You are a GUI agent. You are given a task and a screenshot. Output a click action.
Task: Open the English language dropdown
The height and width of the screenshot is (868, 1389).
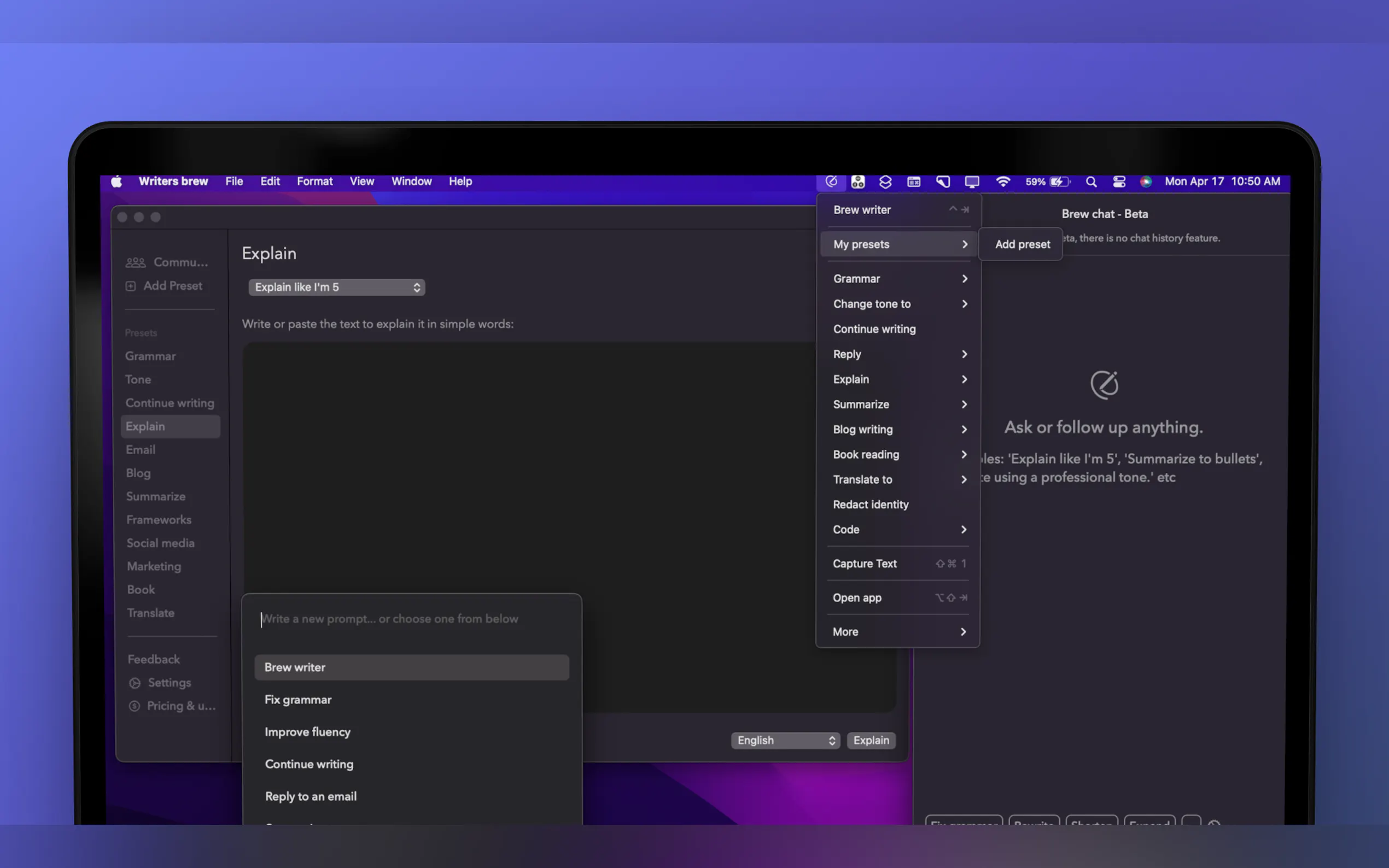coord(785,741)
